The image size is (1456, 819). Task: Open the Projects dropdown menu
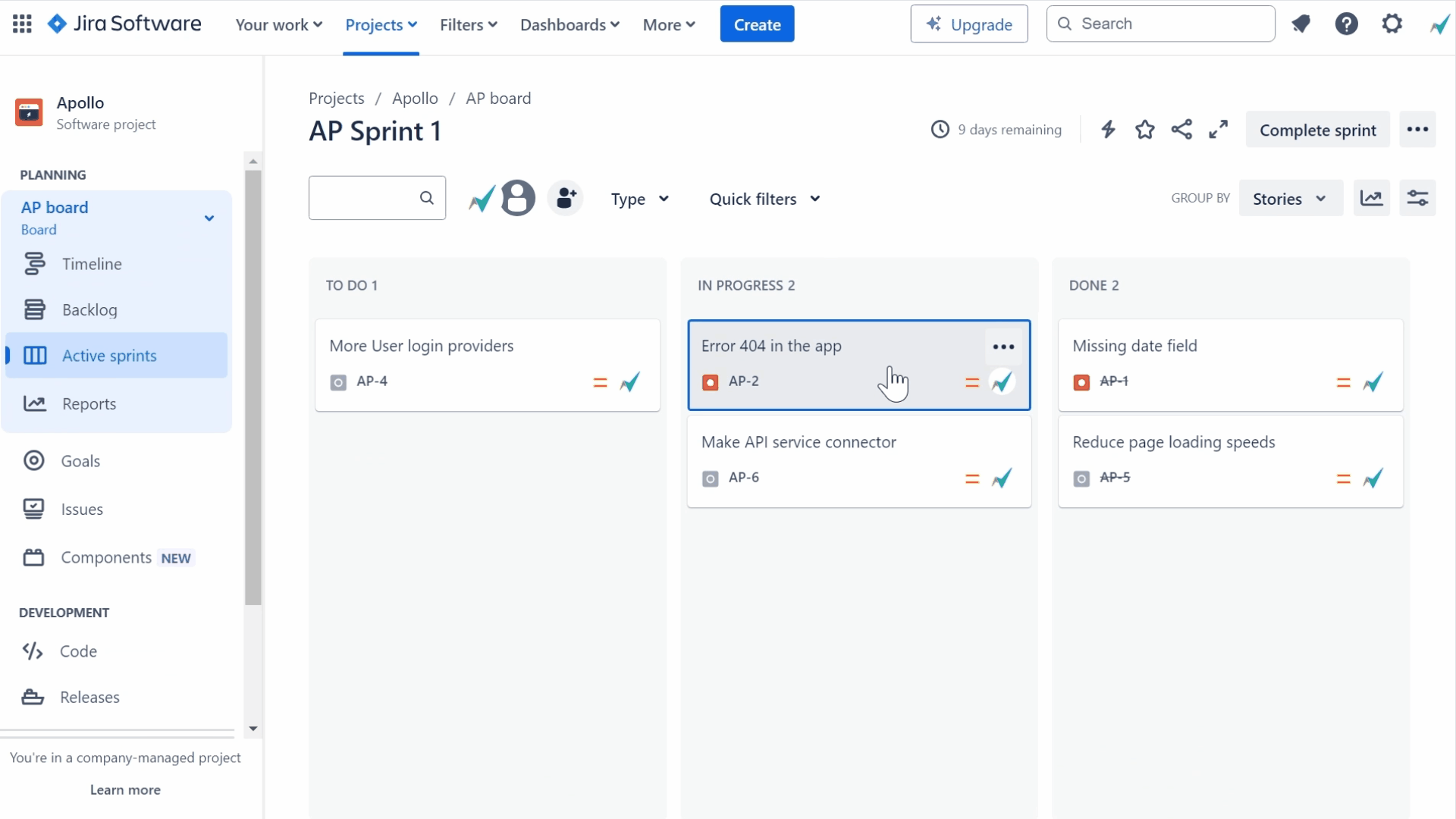pos(381,25)
